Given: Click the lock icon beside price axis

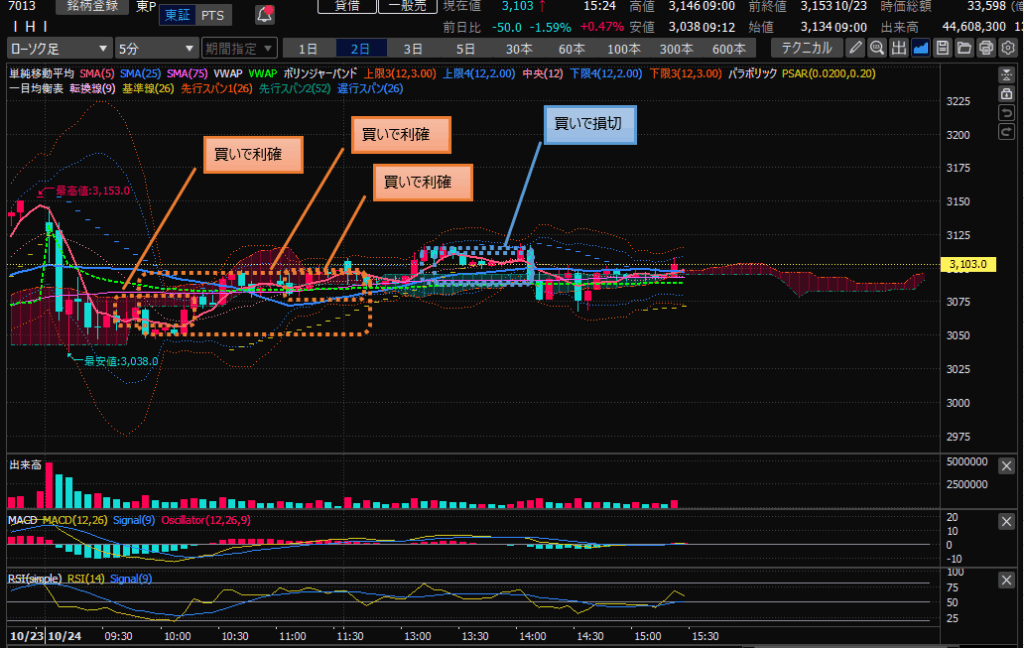Looking at the screenshot, I should click(x=1007, y=93).
